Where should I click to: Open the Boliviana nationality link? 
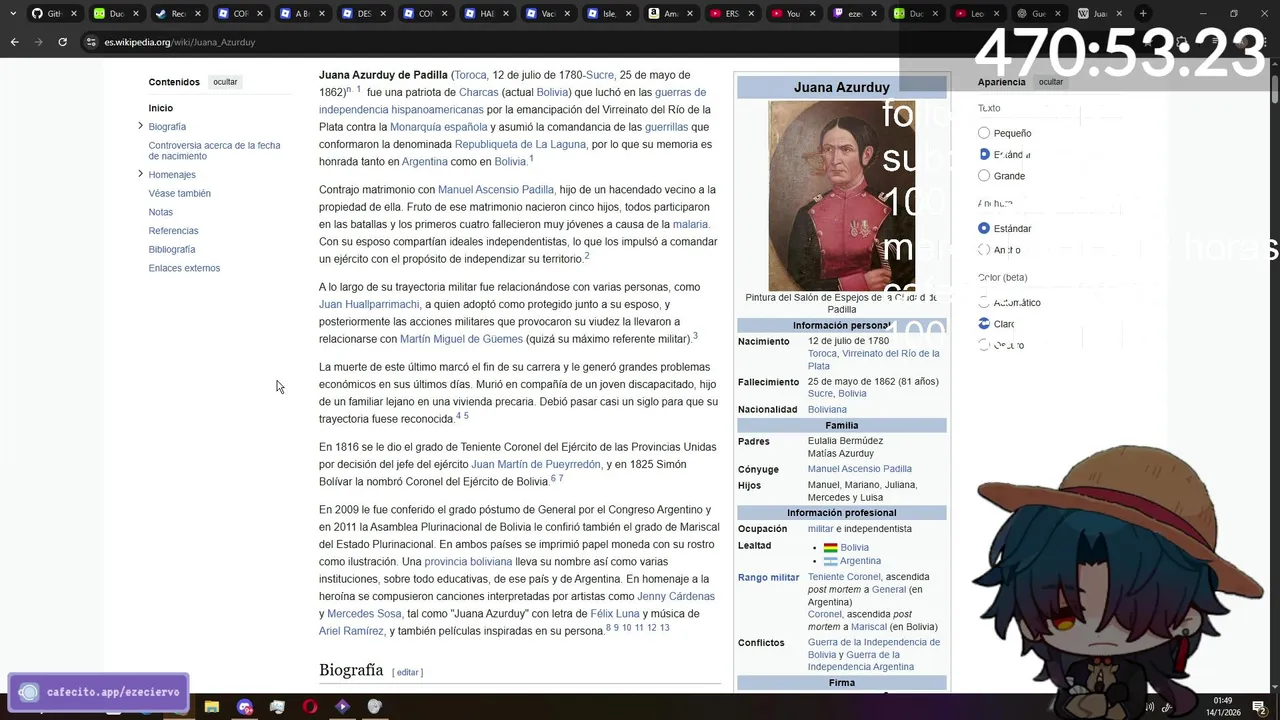[x=827, y=410]
